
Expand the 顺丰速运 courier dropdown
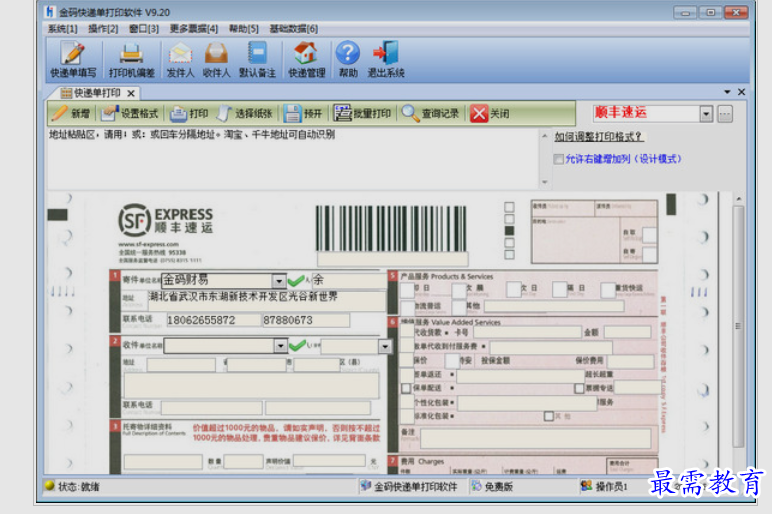pyautogui.click(x=706, y=114)
